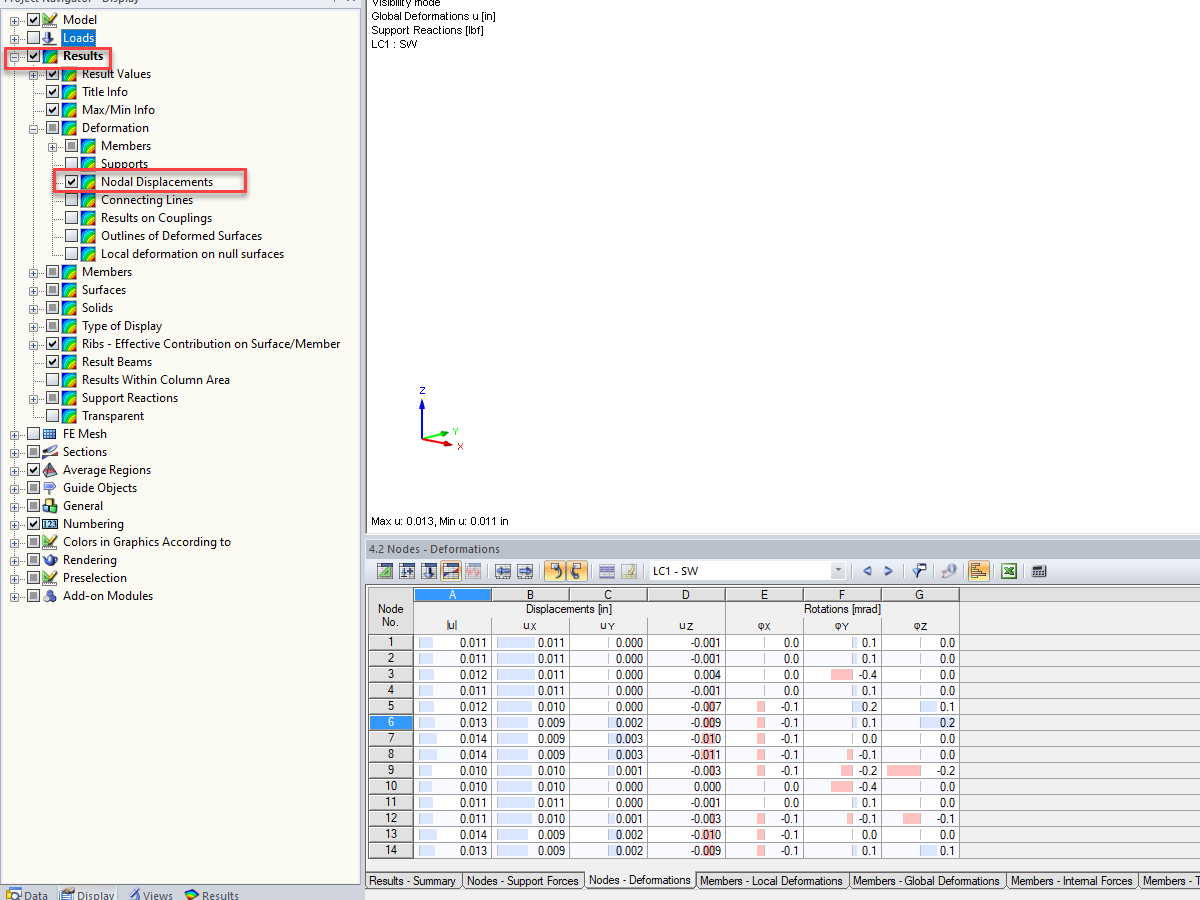Select Local deformation on null surfaces item
Image resolution: width=1200 pixels, height=900 pixels.
[192, 254]
